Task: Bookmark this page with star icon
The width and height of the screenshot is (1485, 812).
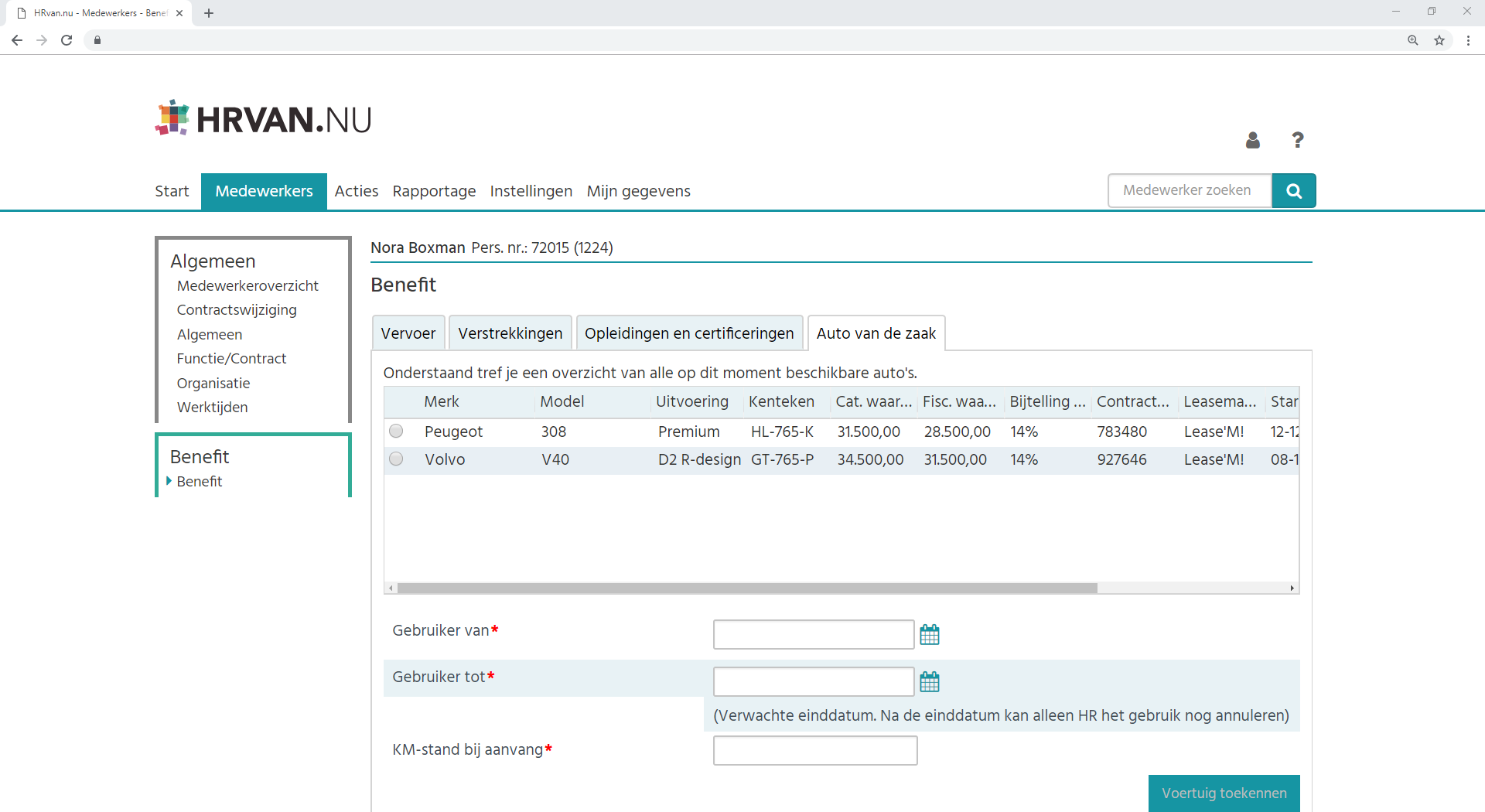Action: (x=1439, y=40)
